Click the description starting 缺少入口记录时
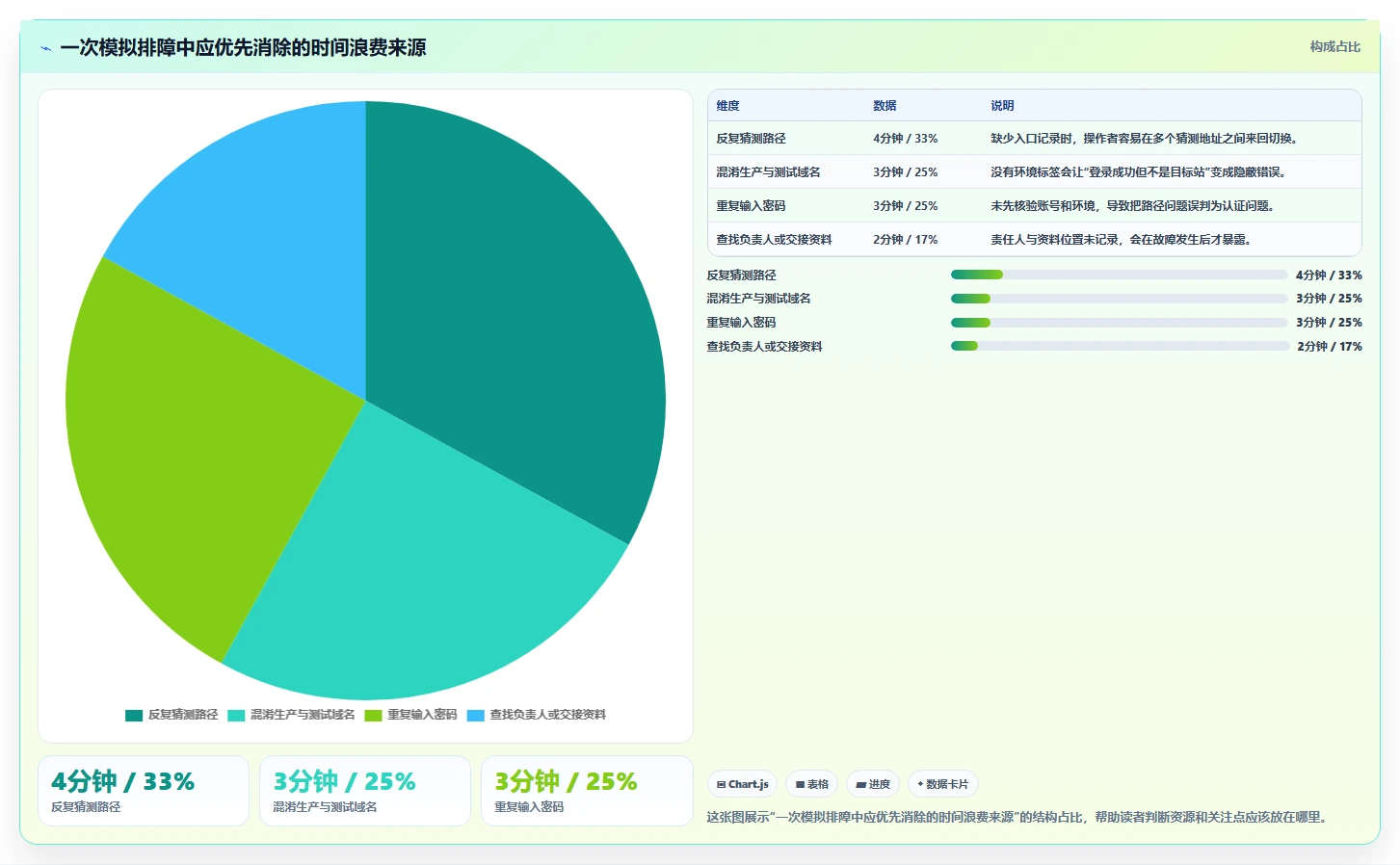 pos(1147,139)
